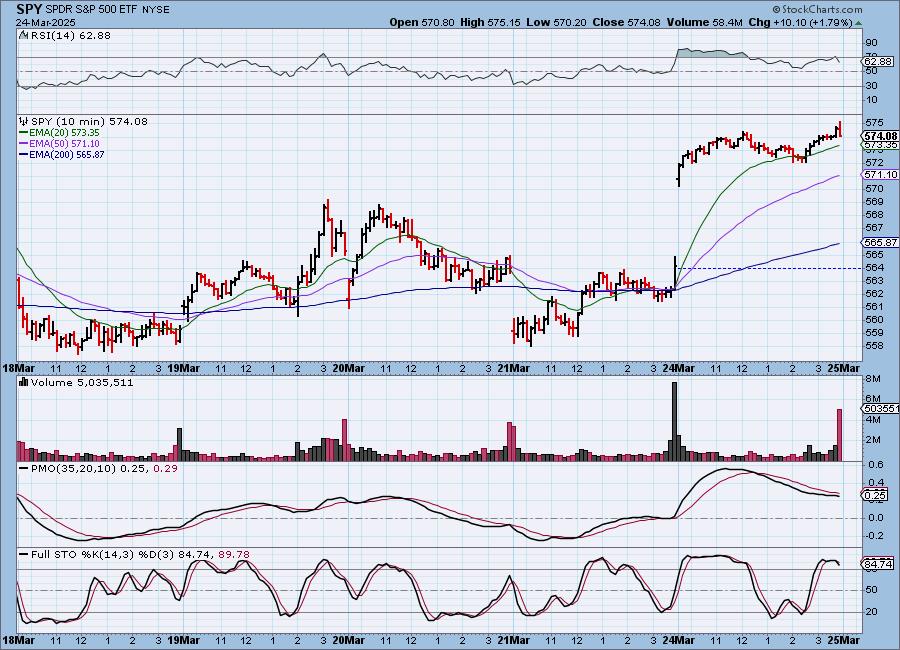The height and width of the screenshot is (650, 900).
Task: Click the 565.87 EMA tag on price axis
Action: tap(880, 242)
